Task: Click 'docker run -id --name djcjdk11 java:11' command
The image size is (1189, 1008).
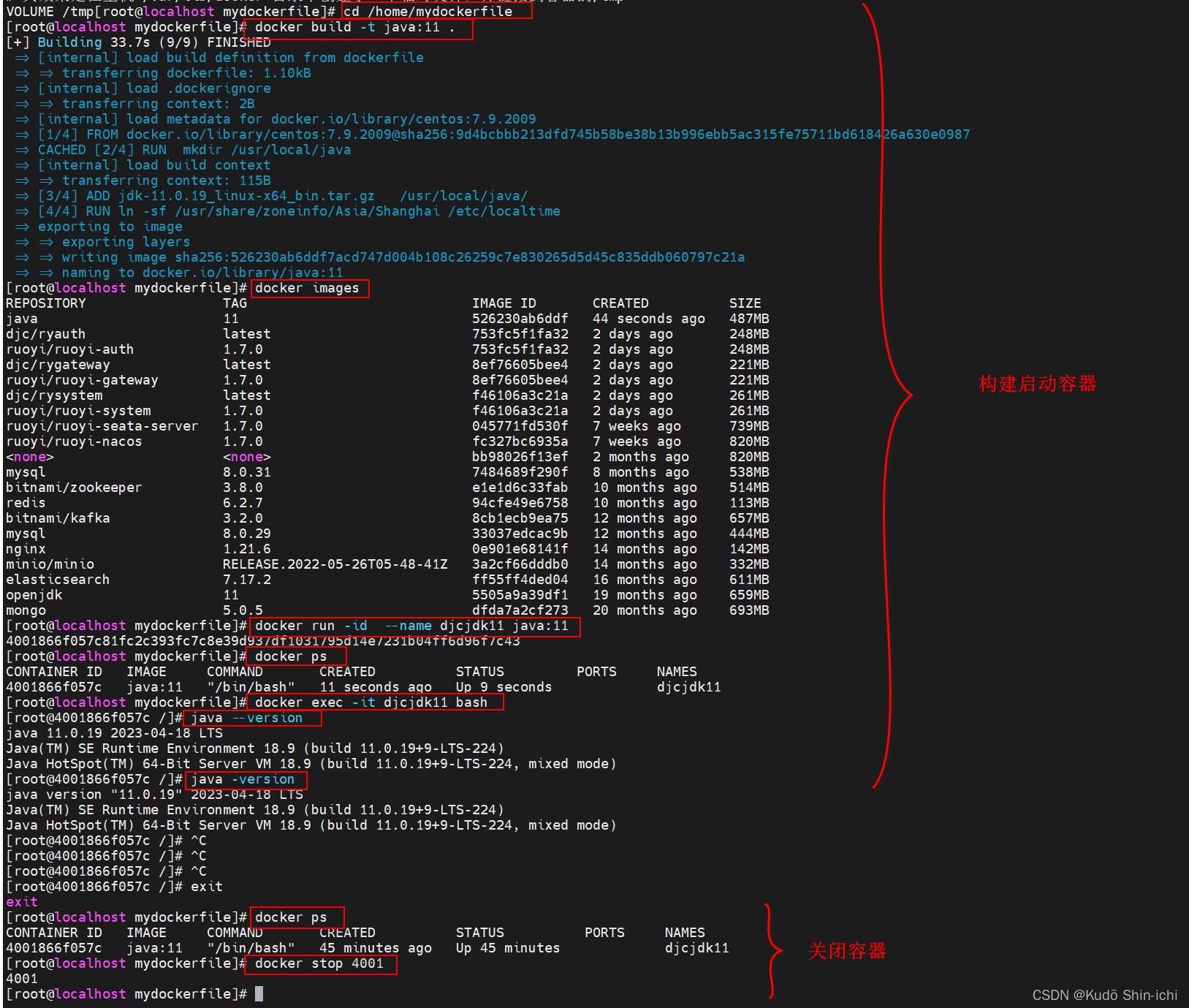Action: click(x=411, y=626)
